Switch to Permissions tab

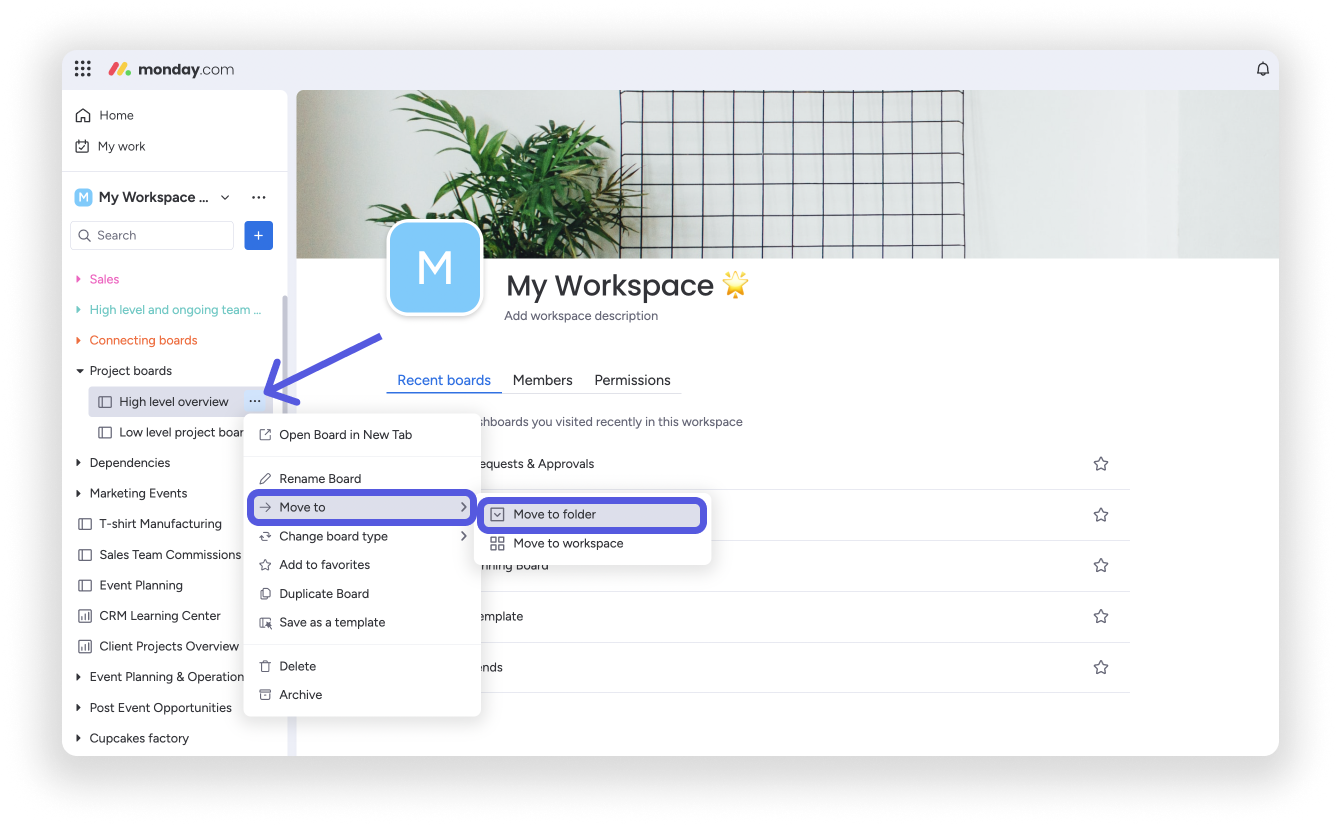632,380
